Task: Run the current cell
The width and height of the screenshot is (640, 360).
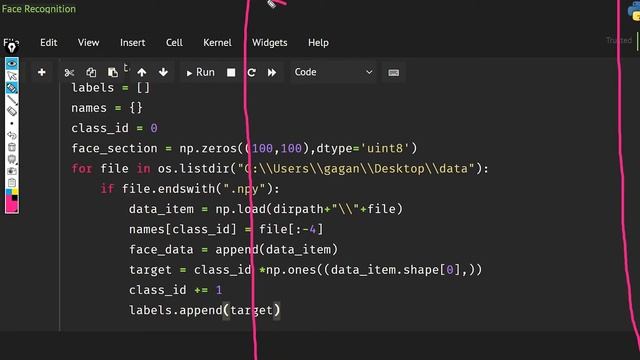Action: (200, 72)
